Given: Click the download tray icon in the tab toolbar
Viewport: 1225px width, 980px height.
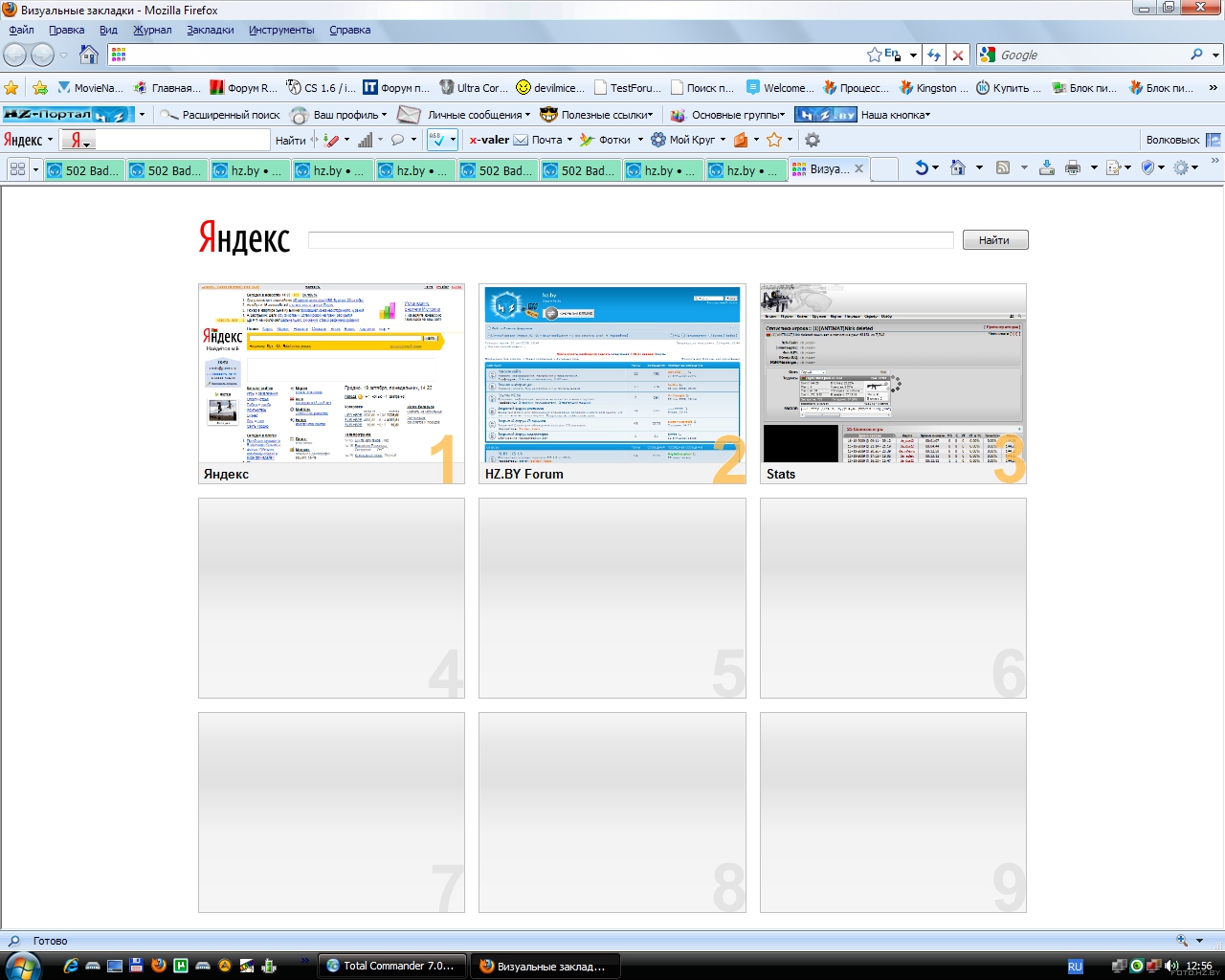Looking at the screenshot, I should click(x=1047, y=167).
